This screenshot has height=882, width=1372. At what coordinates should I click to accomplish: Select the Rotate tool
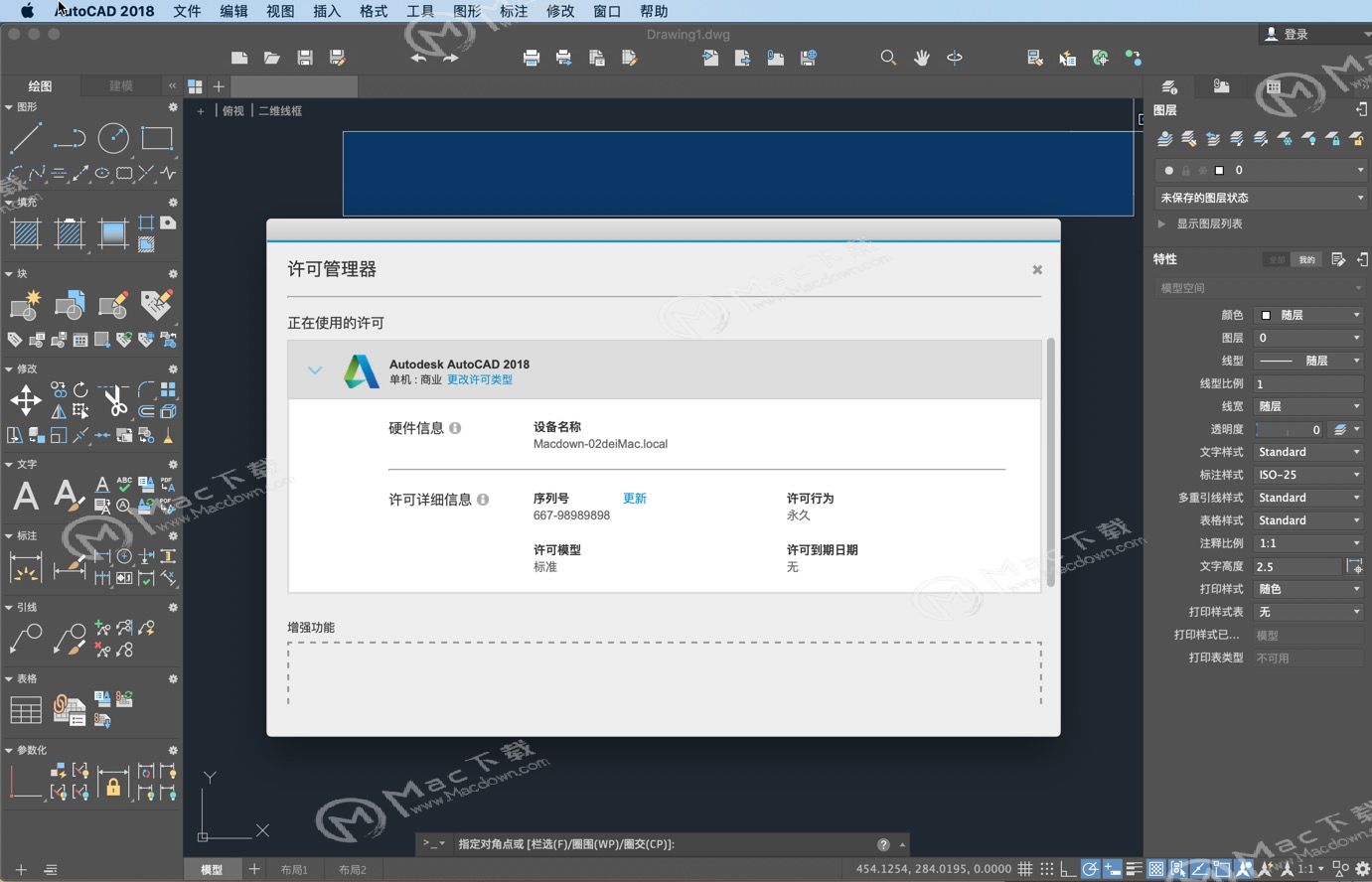[x=80, y=389]
